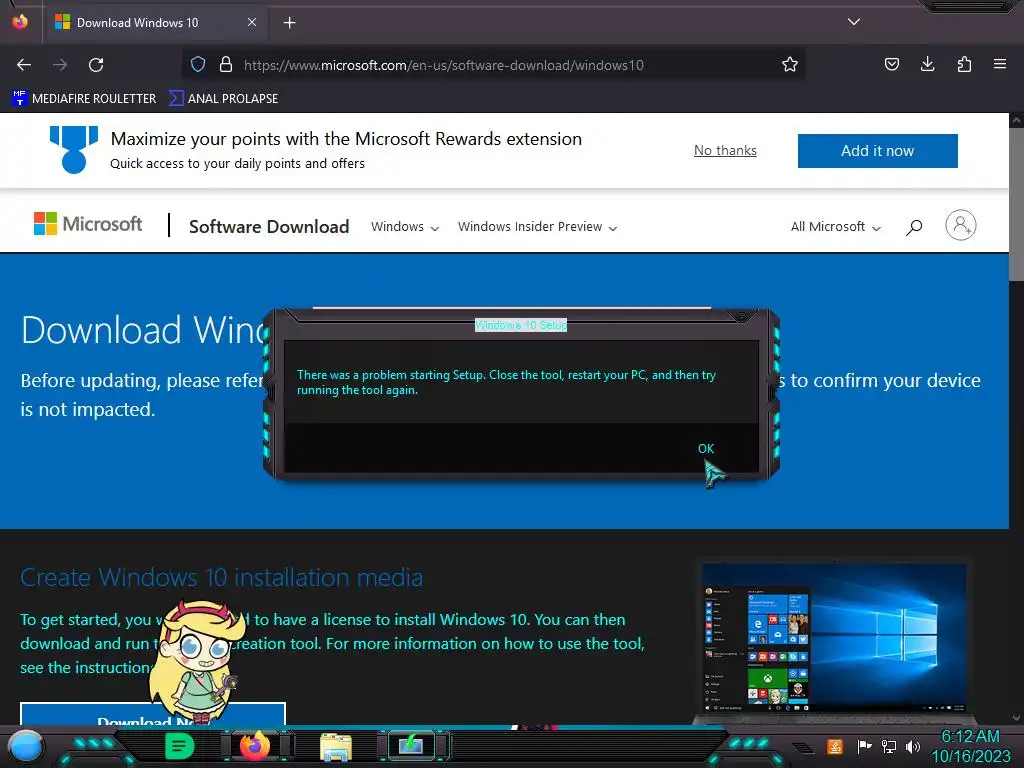1024x768 pixels.
Task: Click the Java update tray icon
Action: coord(835,746)
